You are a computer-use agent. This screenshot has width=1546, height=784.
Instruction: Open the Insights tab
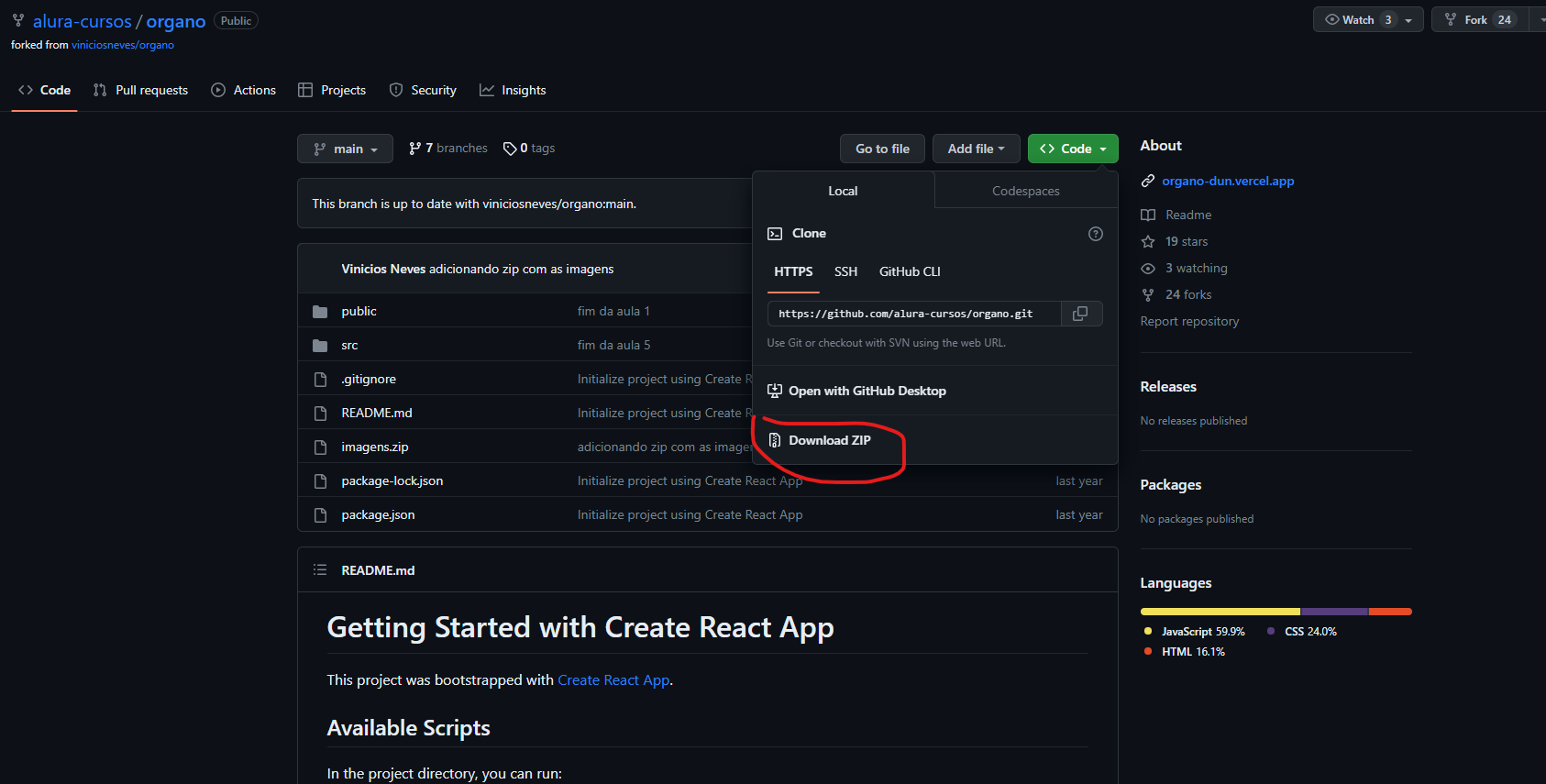pyautogui.click(x=513, y=90)
